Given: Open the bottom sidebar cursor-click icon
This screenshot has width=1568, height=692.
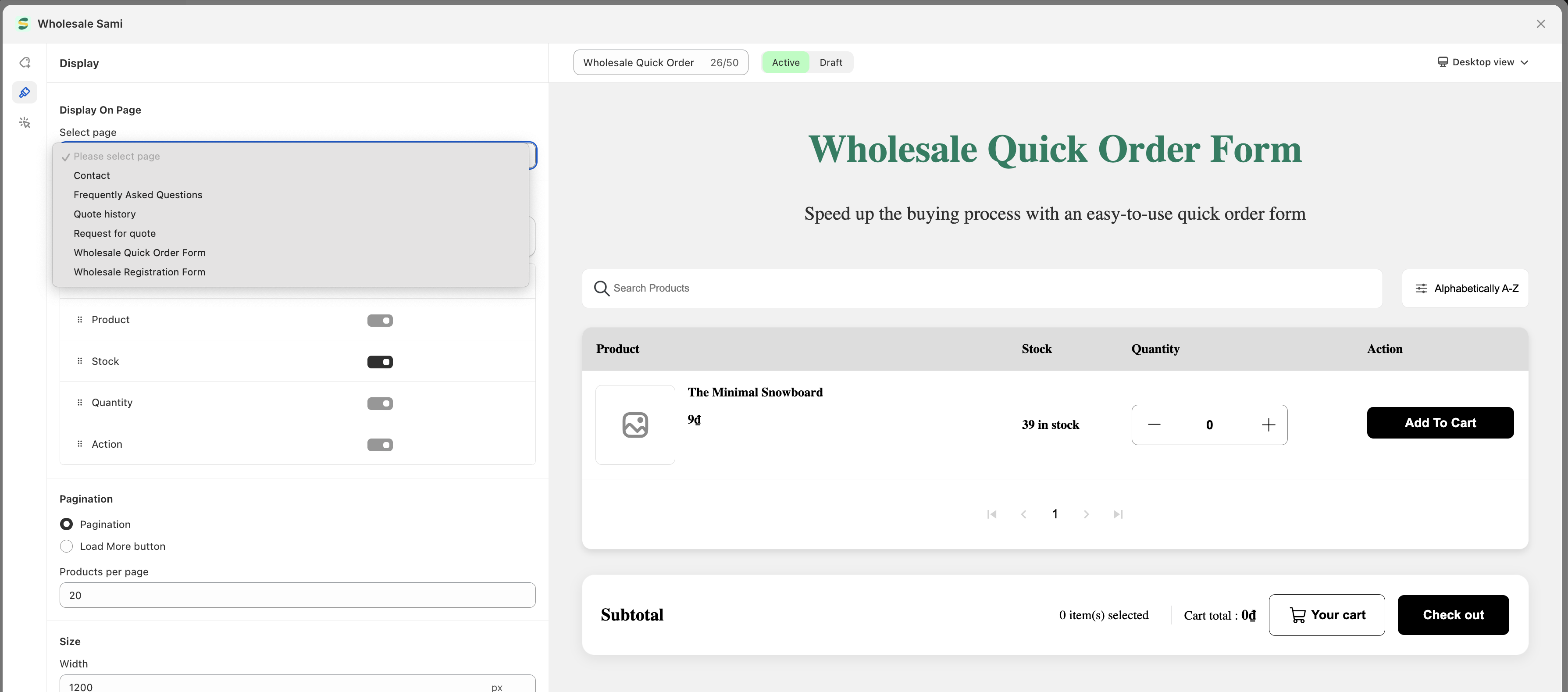Looking at the screenshot, I should [x=25, y=123].
